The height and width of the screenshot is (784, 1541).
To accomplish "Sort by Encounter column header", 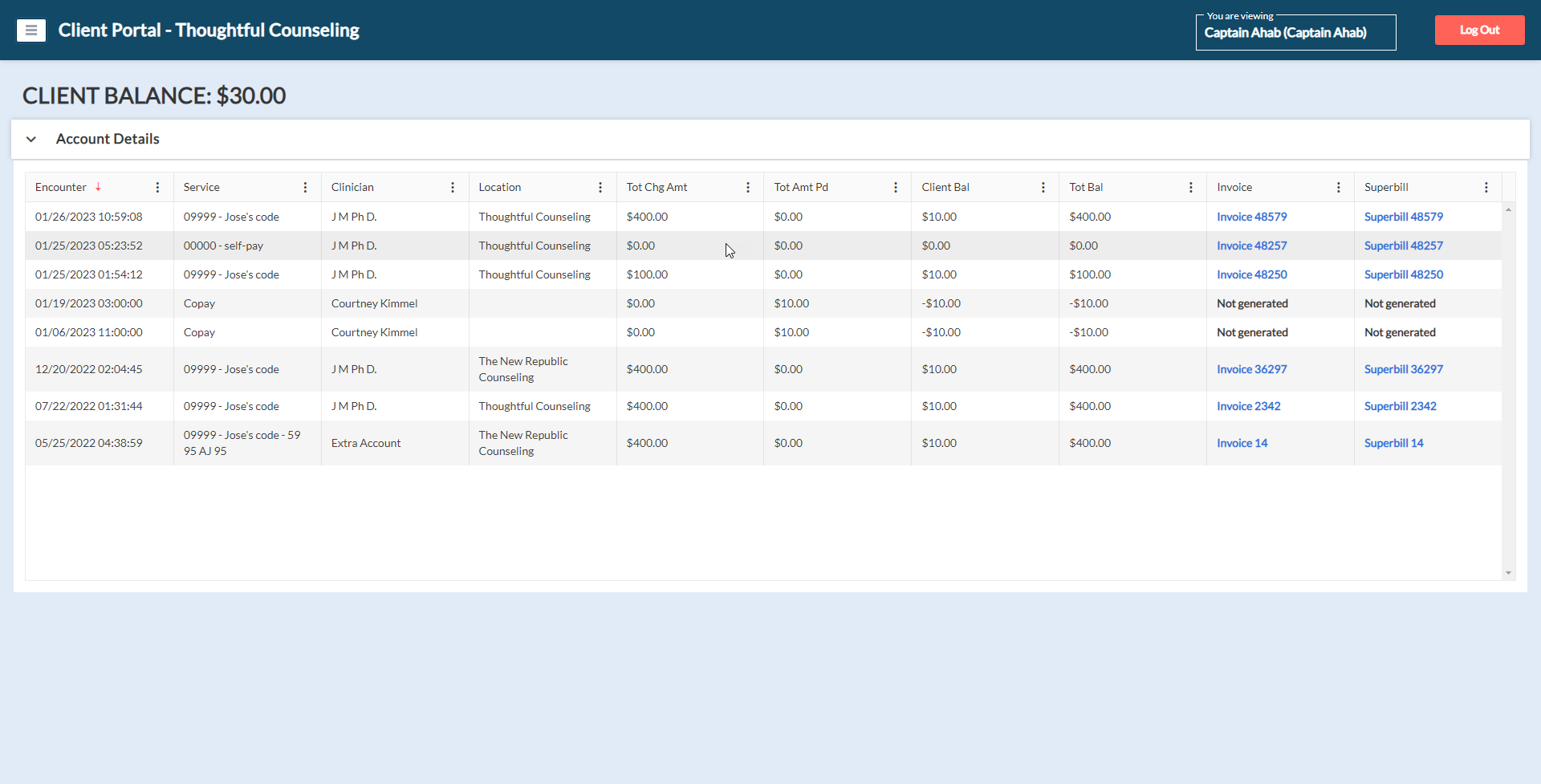I will tap(61, 187).
